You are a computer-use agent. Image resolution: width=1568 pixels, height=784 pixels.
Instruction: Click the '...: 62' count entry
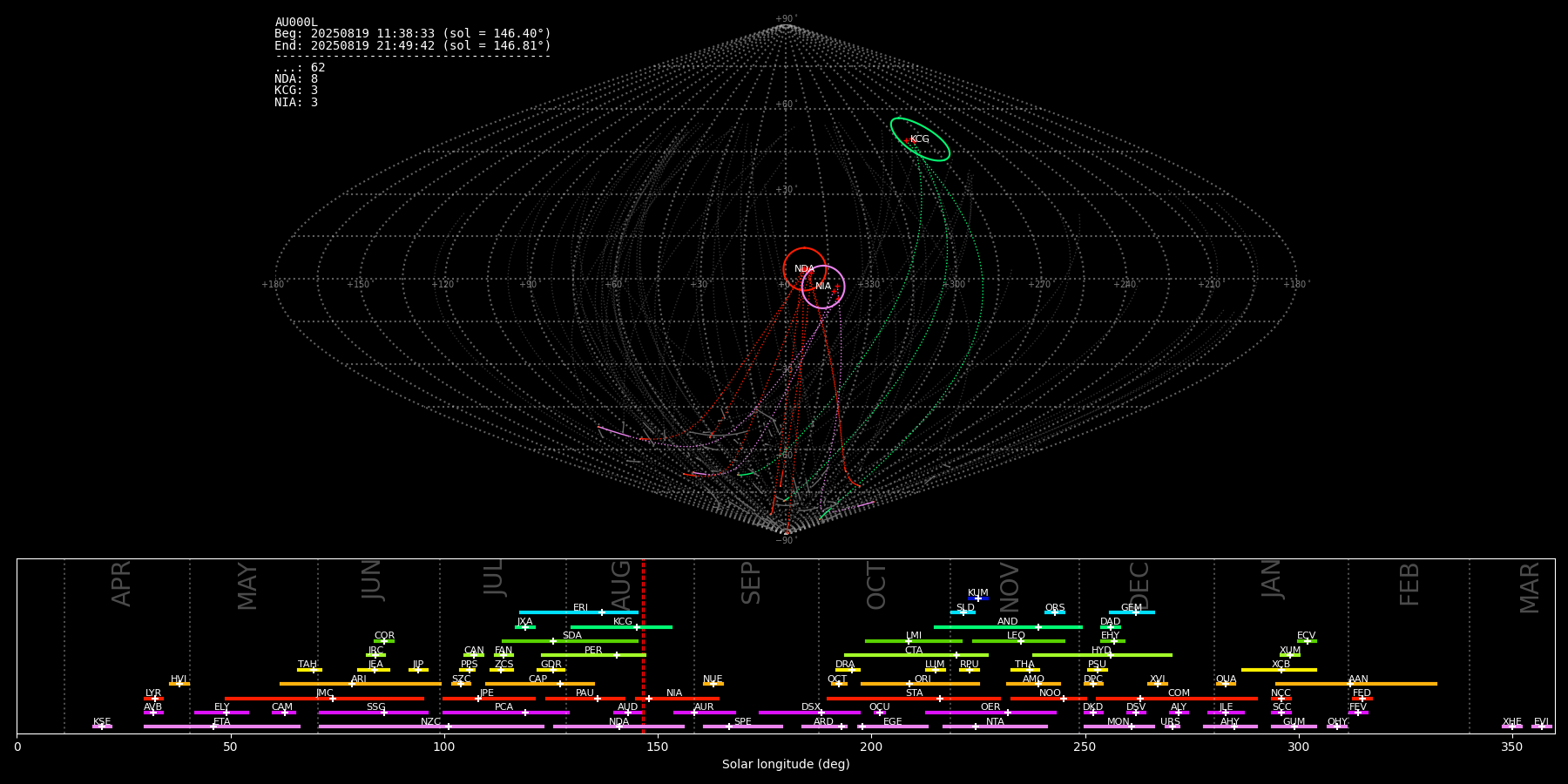coord(300,68)
